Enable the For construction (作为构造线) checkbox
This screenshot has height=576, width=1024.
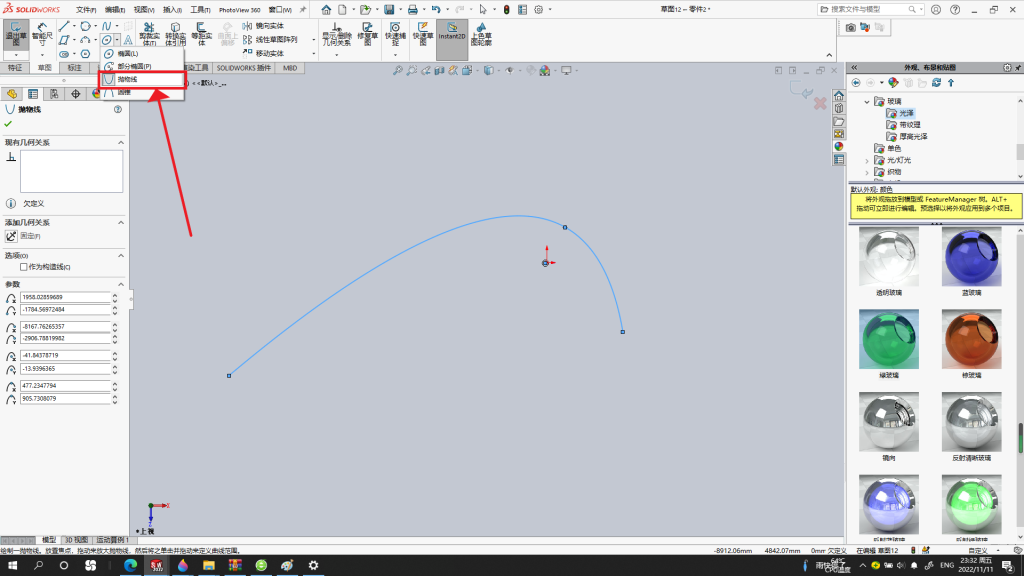click(24, 267)
